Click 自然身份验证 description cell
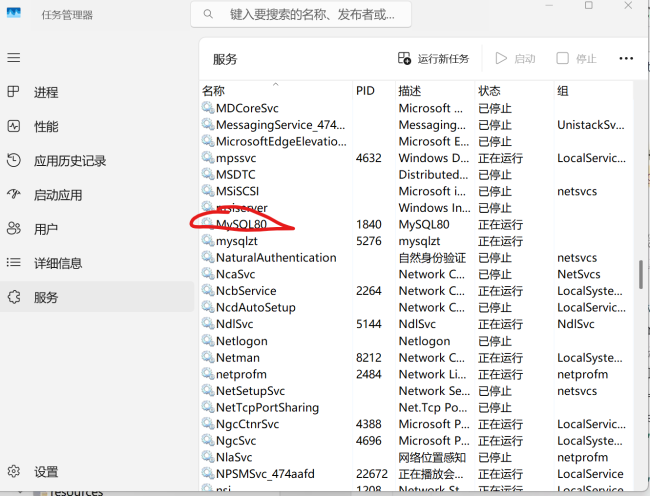The height and width of the screenshot is (496, 650). click(x=432, y=258)
